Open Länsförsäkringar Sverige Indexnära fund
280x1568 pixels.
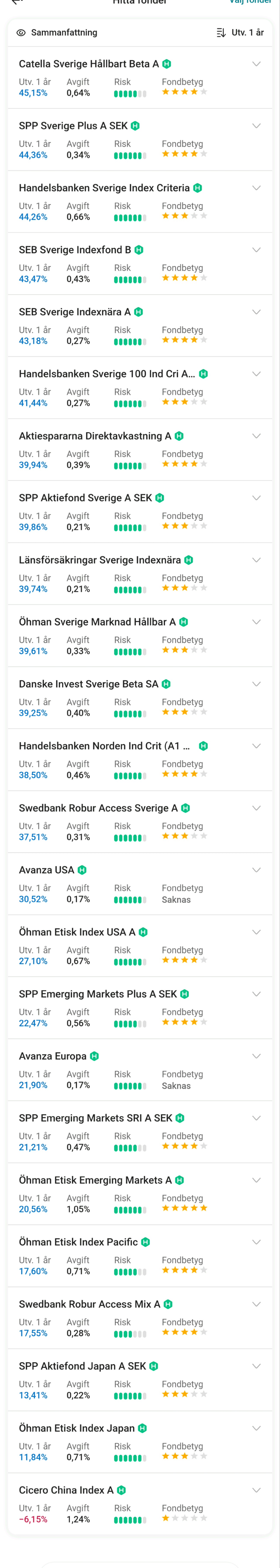click(100, 560)
